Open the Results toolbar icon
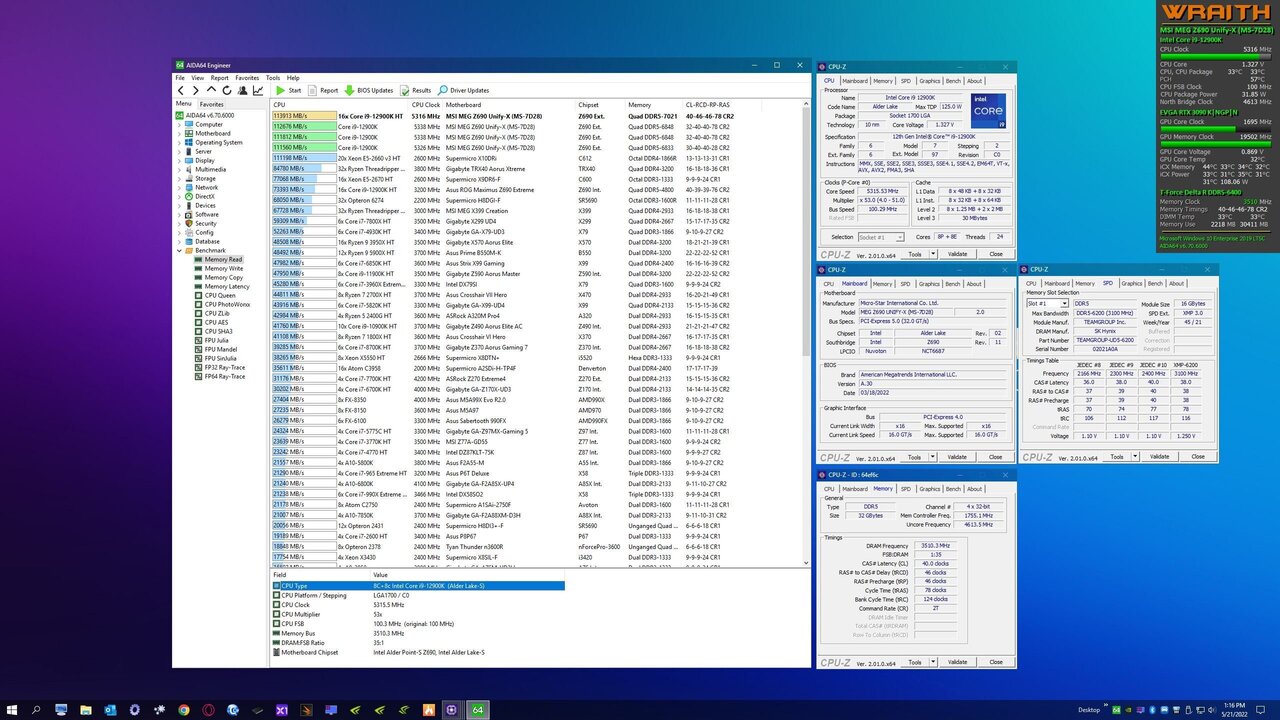This screenshot has height=720, width=1280. click(x=404, y=90)
